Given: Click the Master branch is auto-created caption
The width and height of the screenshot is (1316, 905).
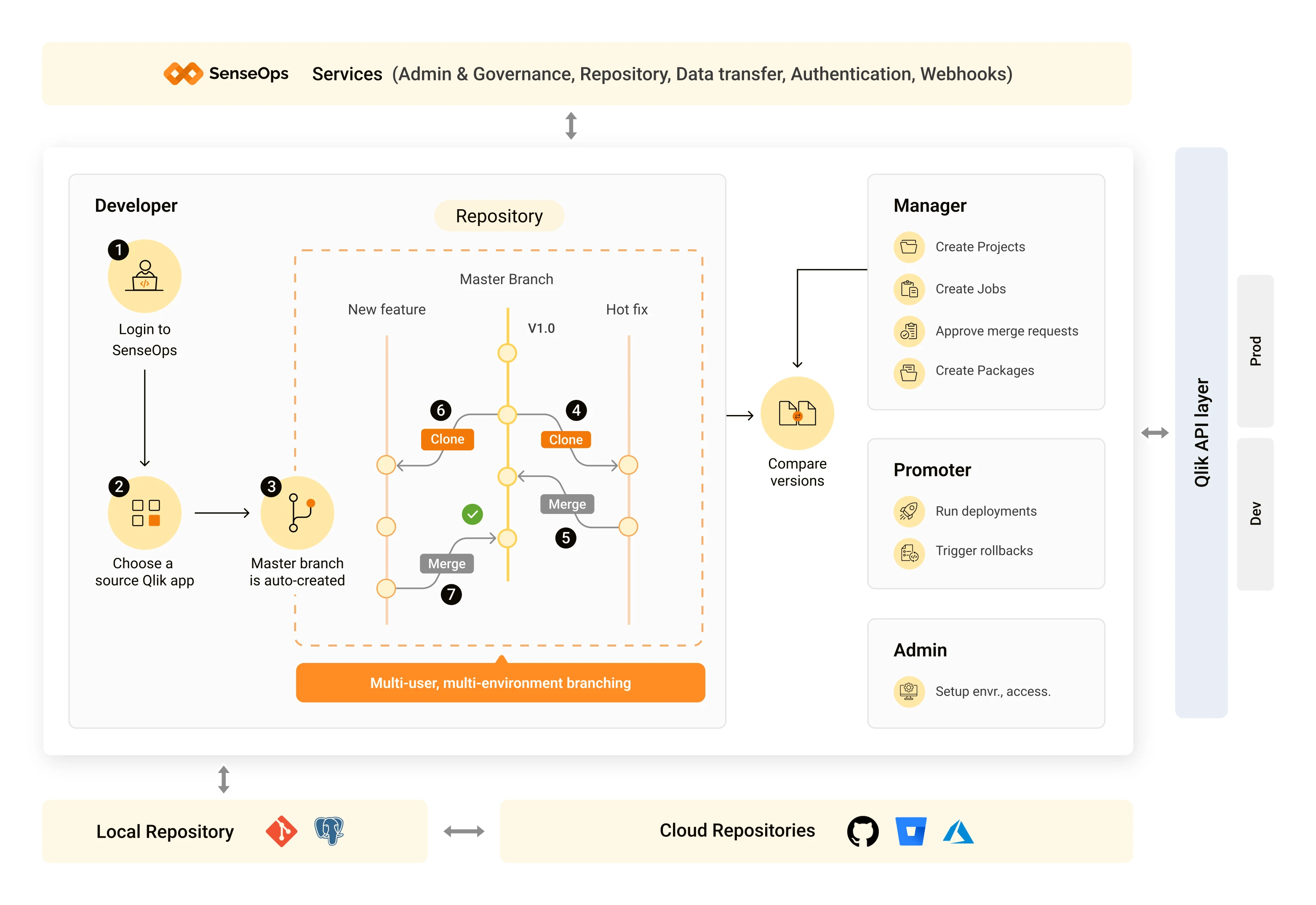Looking at the screenshot, I should click(x=296, y=572).
